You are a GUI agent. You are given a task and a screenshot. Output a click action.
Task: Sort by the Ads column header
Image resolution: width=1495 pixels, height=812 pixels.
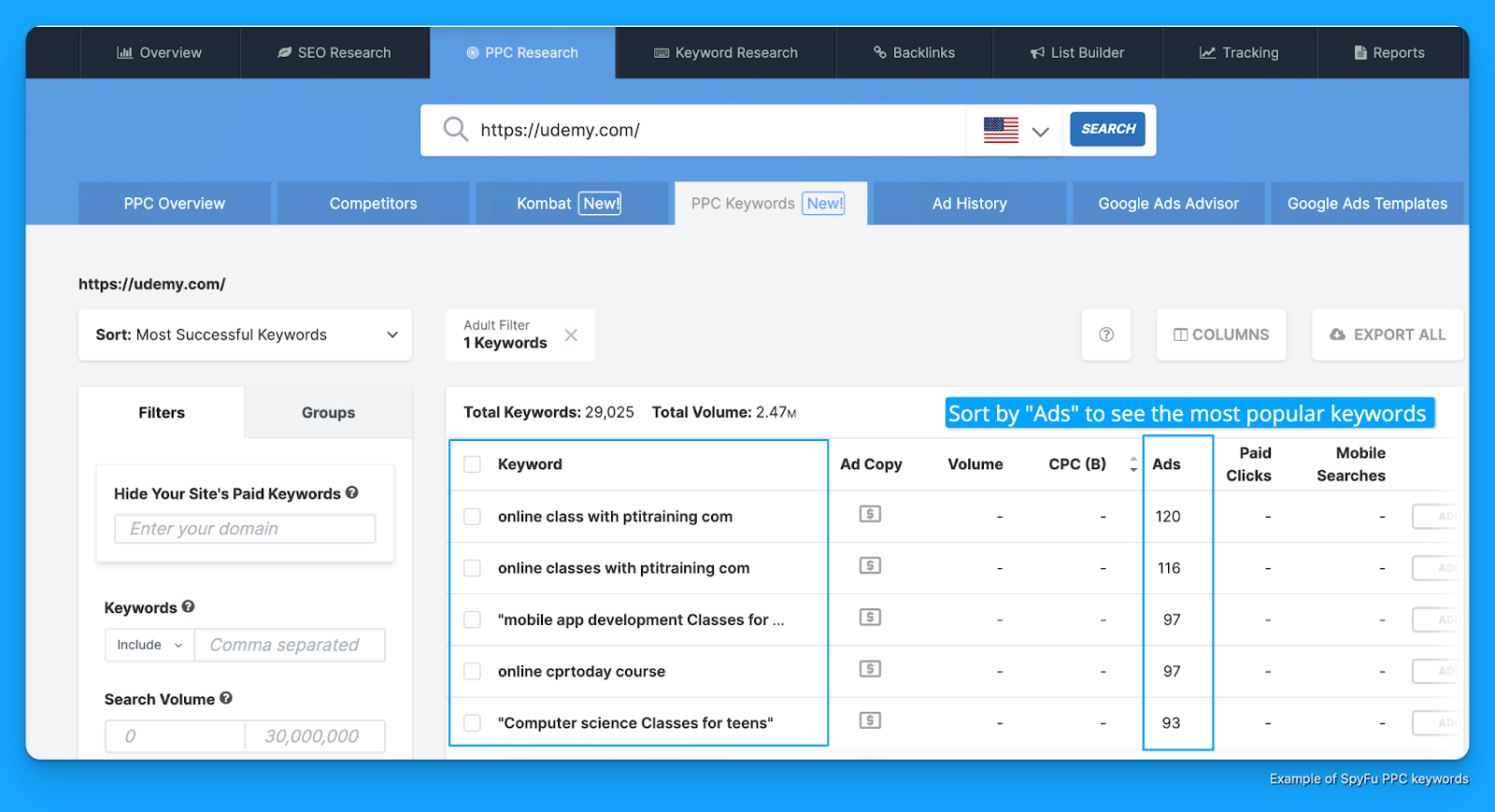pos(1166,464)
